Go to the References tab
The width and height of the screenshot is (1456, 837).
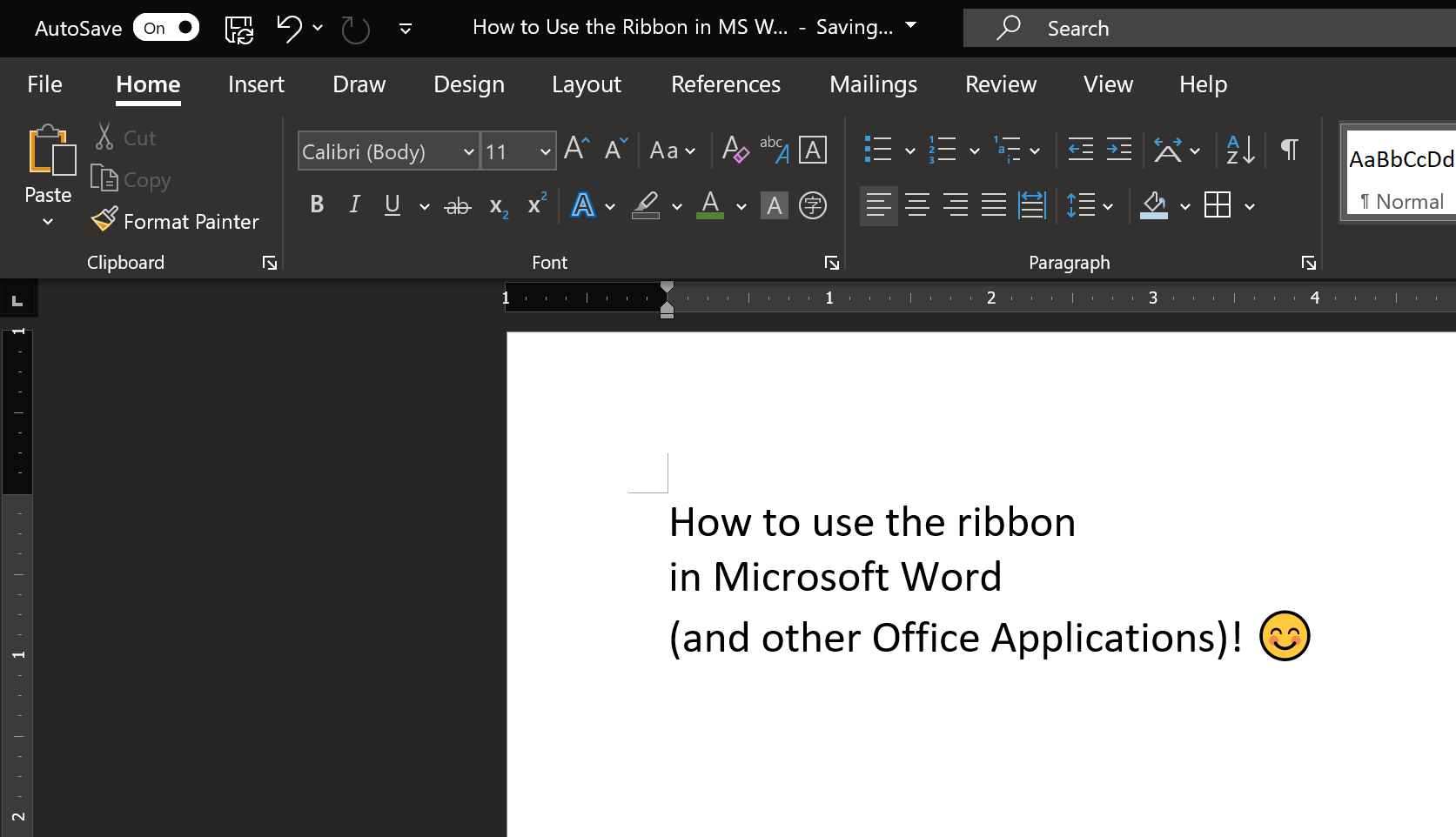[726, 84]
